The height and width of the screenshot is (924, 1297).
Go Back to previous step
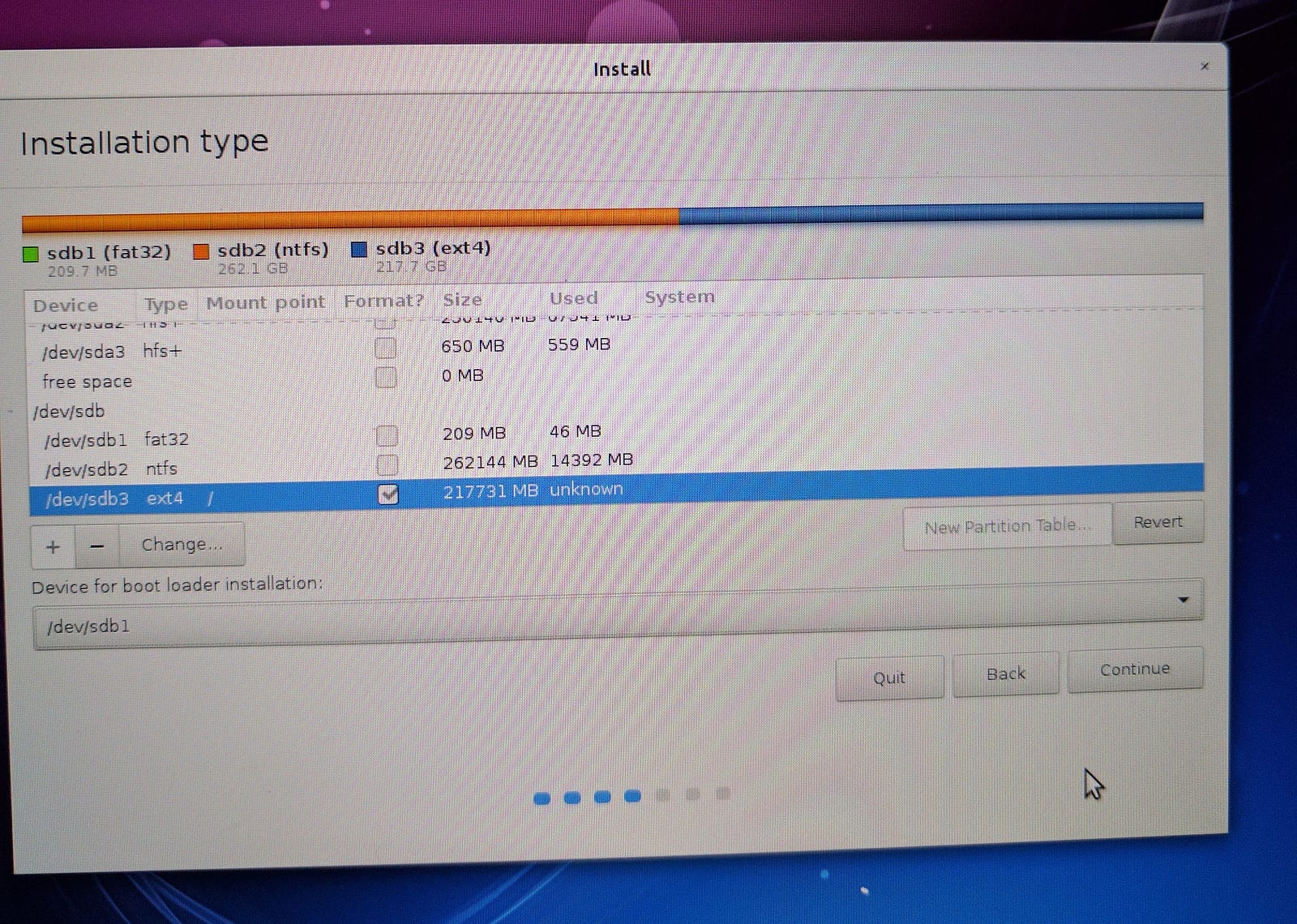coord(1006,674)
